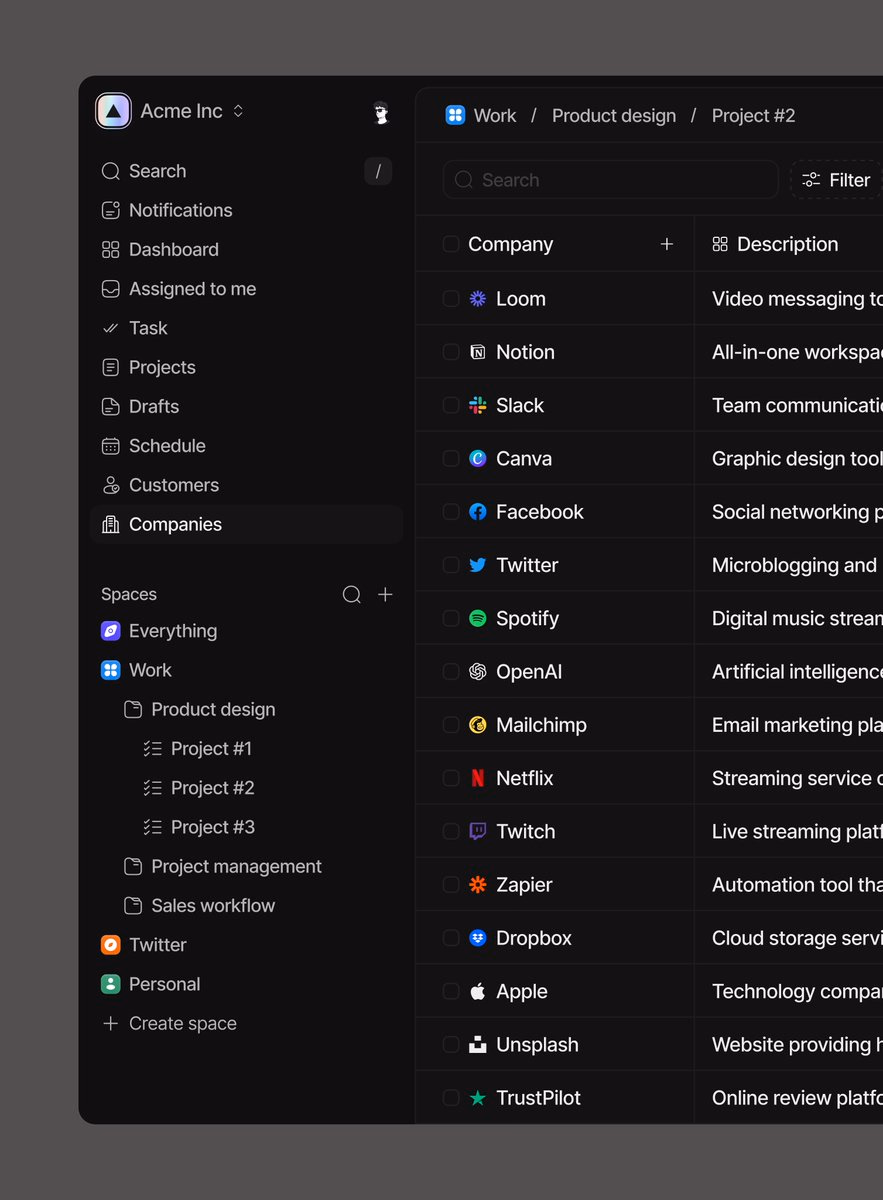Search spaces using the magnifier icon
Screen dimensions: 883x1200
[x=352, y=595]
